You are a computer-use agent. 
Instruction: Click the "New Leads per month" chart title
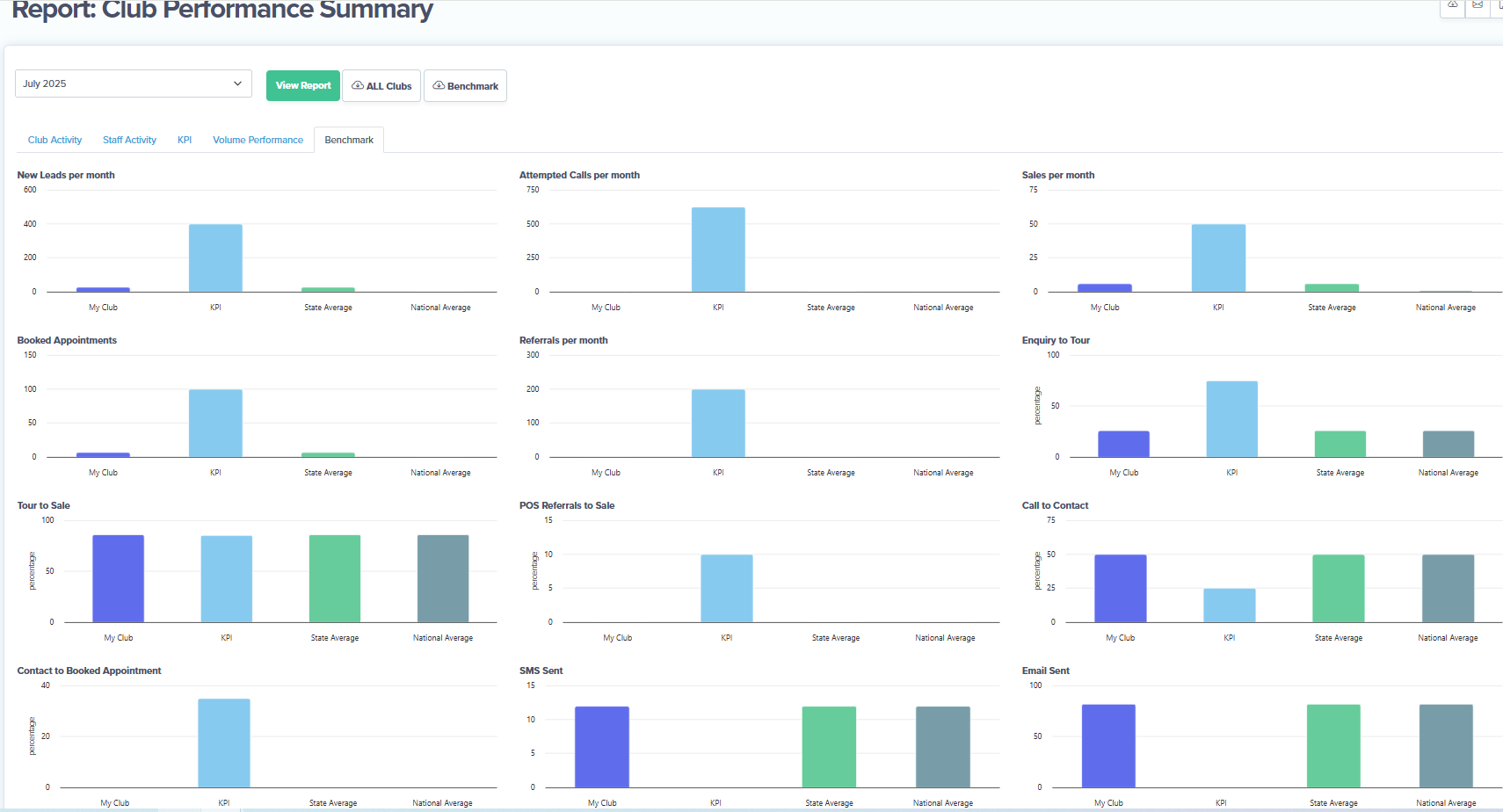66,175
